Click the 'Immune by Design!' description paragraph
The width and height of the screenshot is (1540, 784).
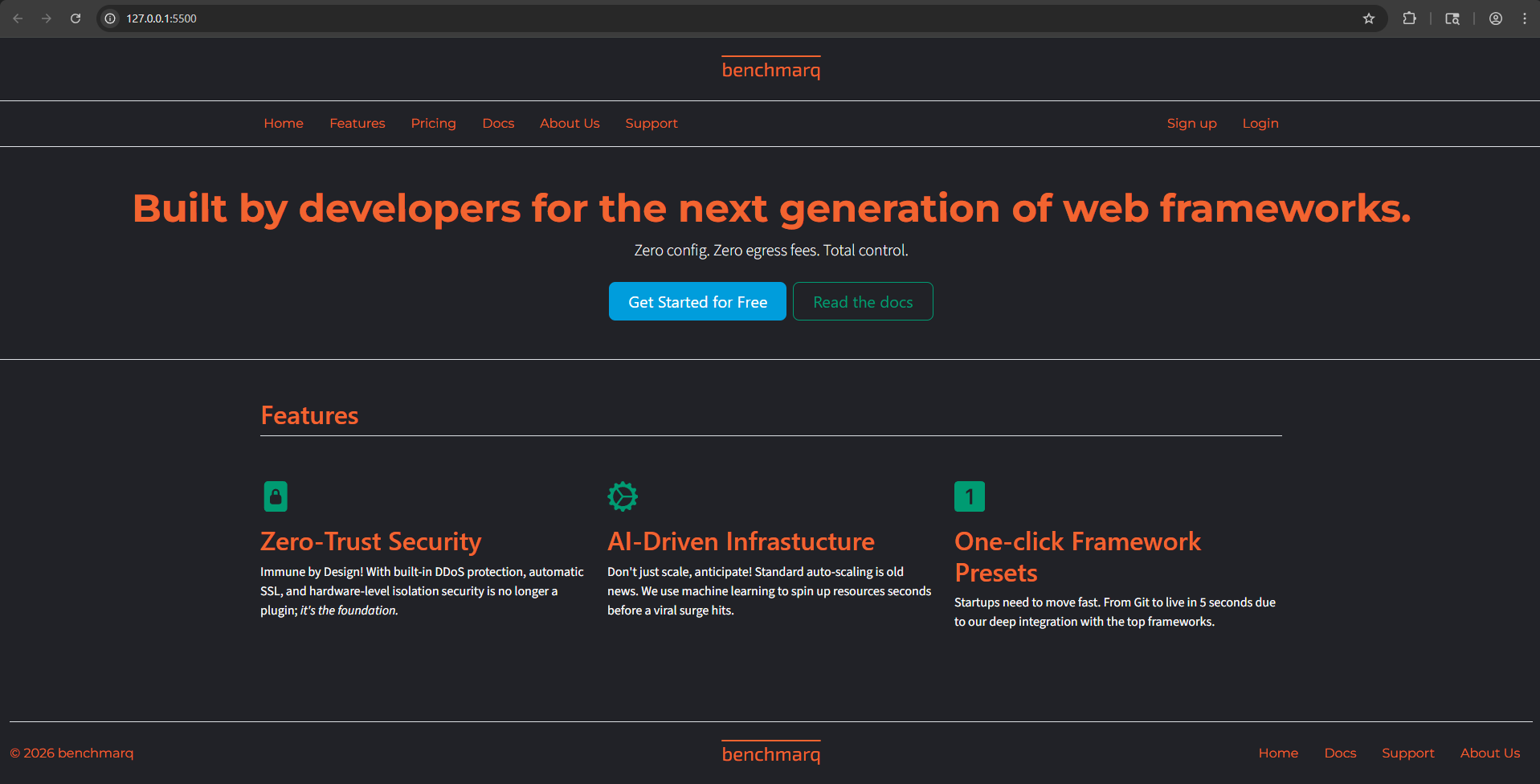[422, 591]
